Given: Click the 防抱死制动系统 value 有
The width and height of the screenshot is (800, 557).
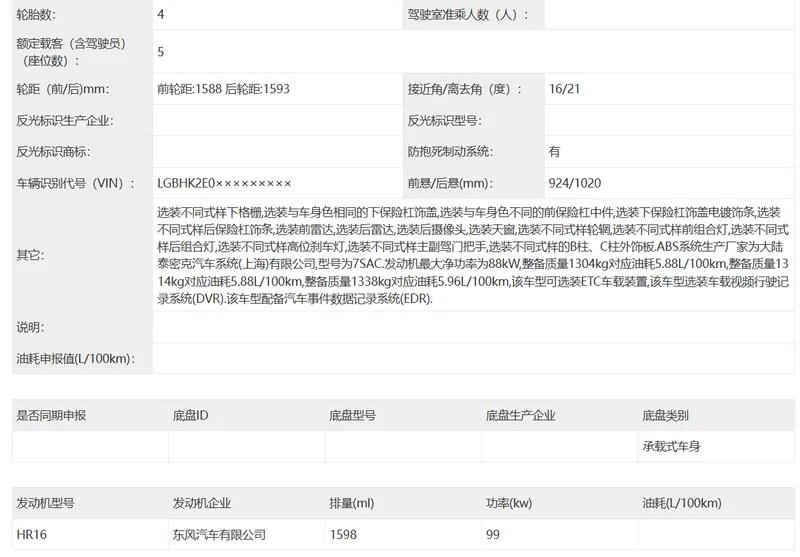Looking at the screenshot, I should point(555,151).
